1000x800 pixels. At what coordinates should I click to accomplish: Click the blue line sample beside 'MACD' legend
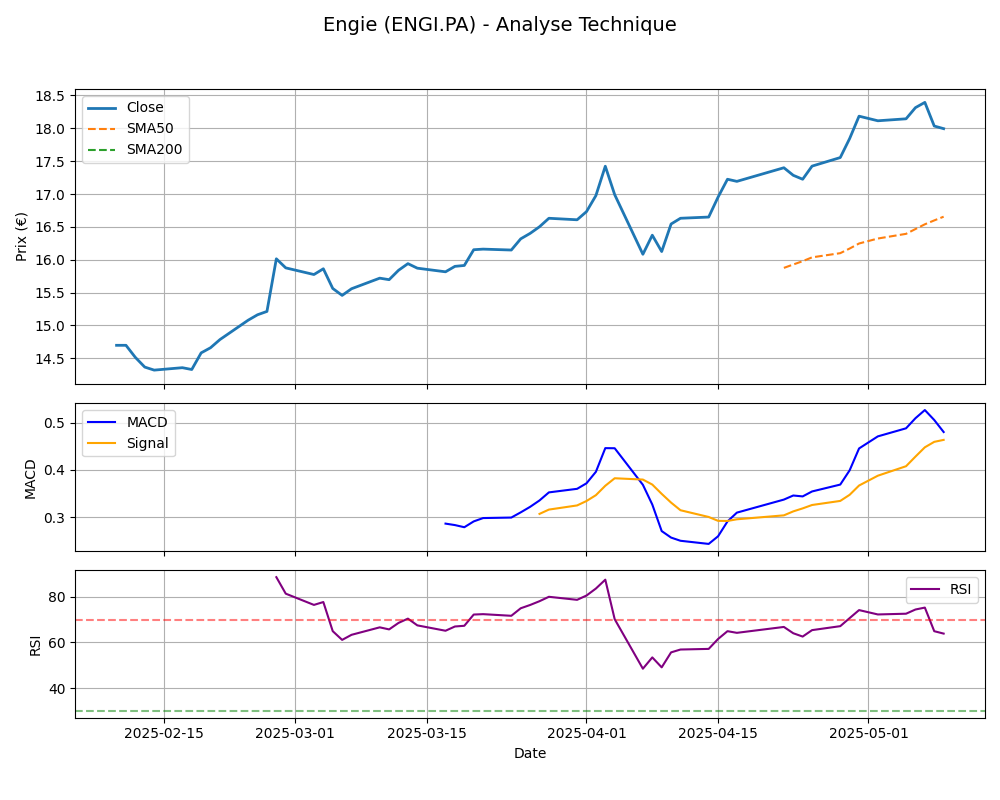[102, 422]
